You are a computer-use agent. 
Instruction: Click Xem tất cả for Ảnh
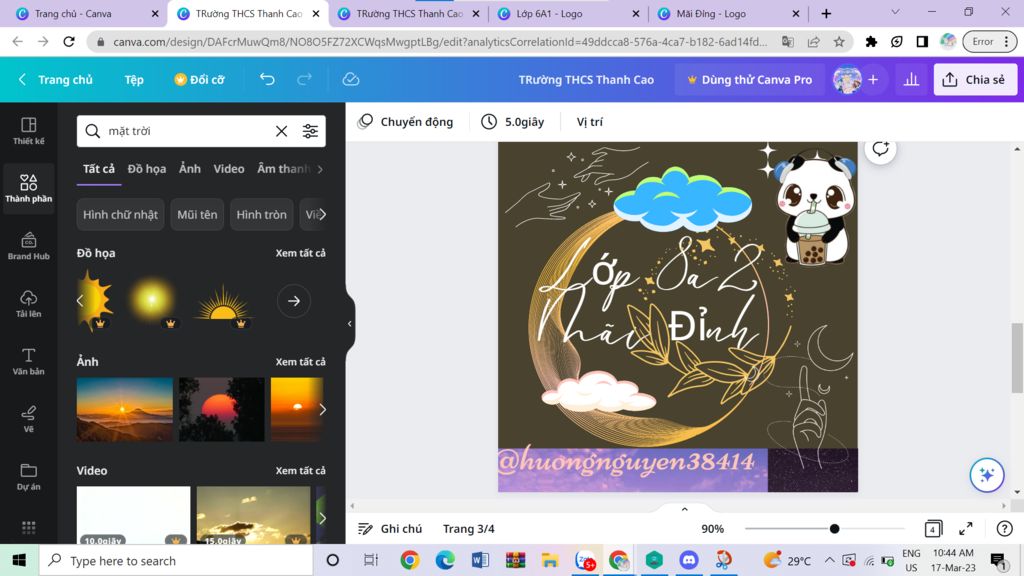point(300,362)
